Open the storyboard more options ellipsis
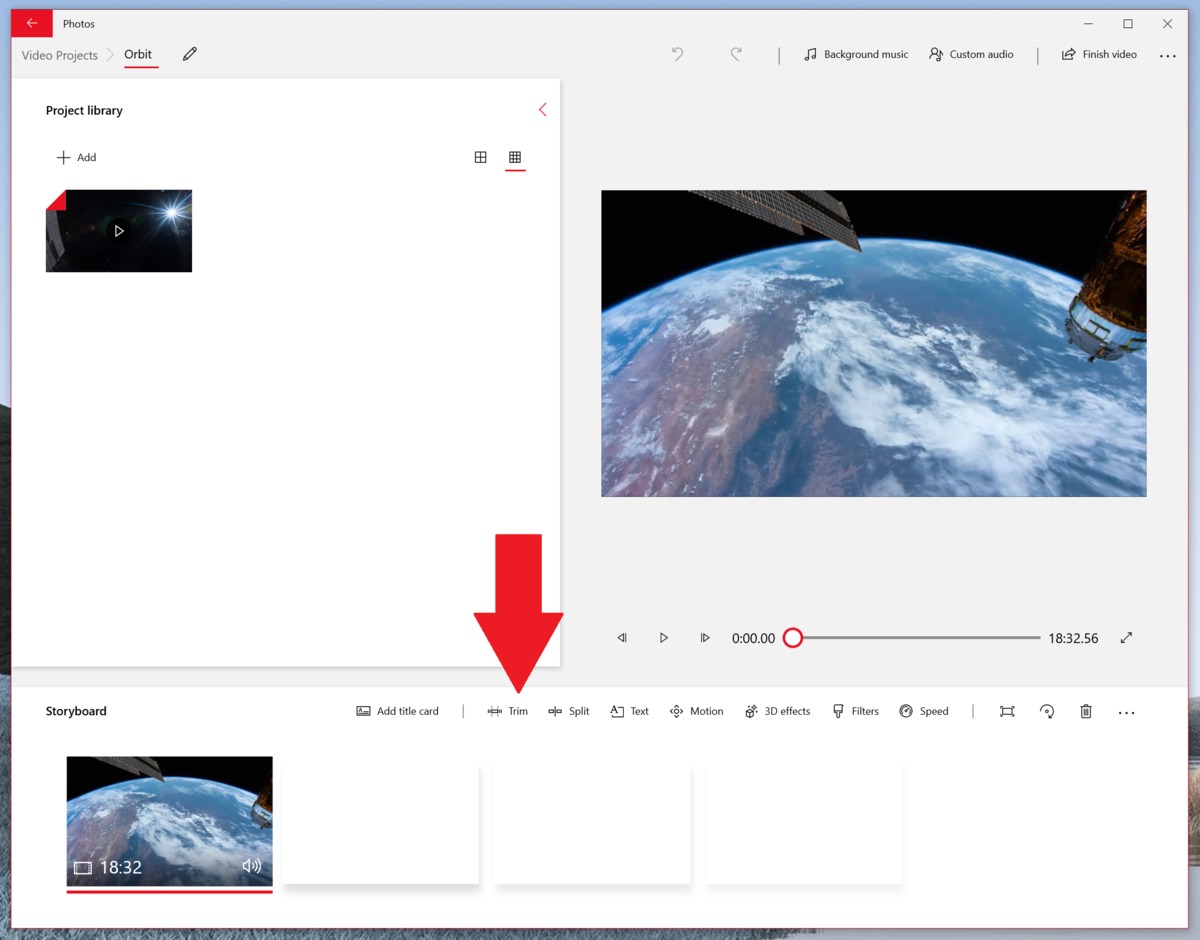1200x940 pixels. coord(1126,712)
